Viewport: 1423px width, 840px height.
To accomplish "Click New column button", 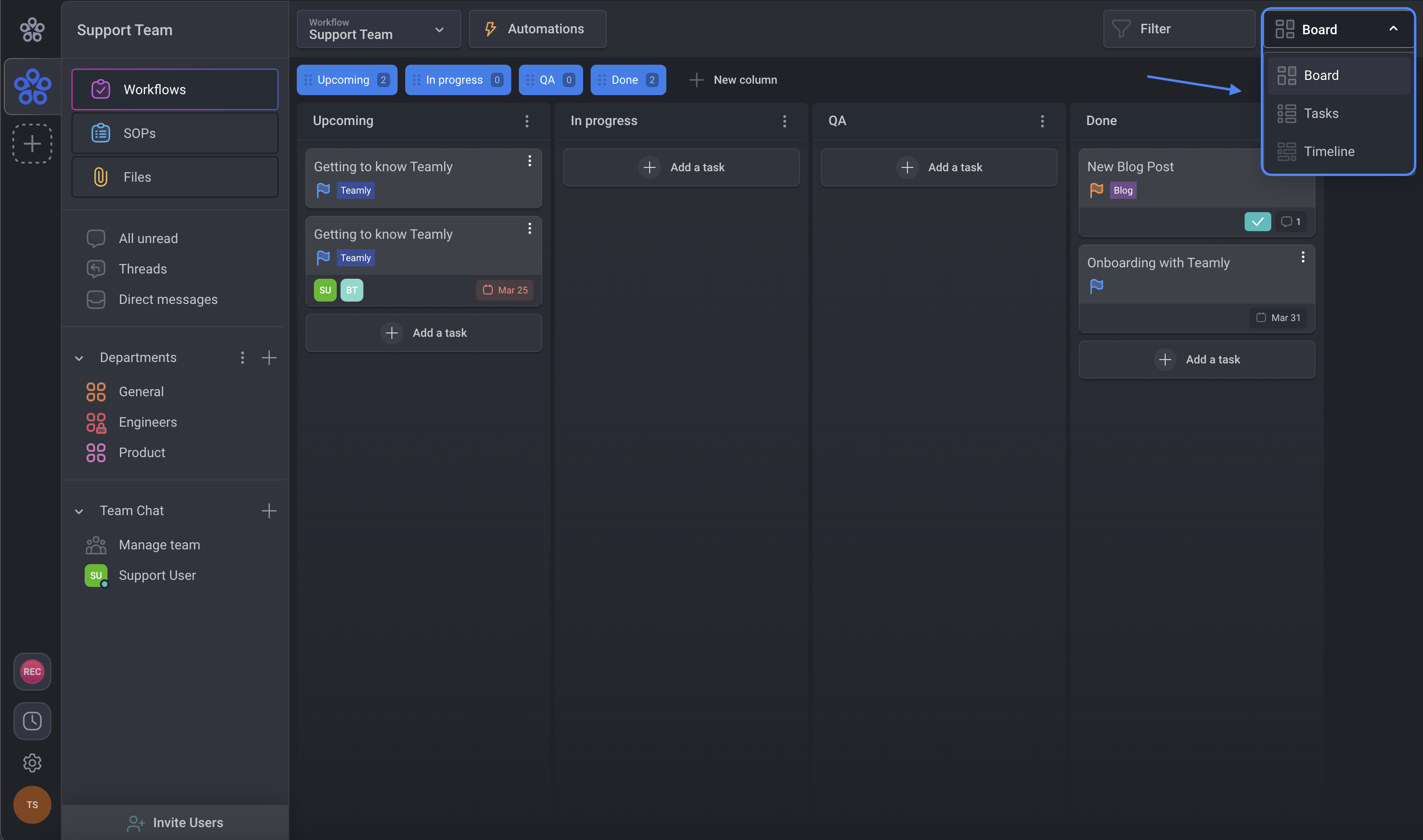I will point(733,80).
